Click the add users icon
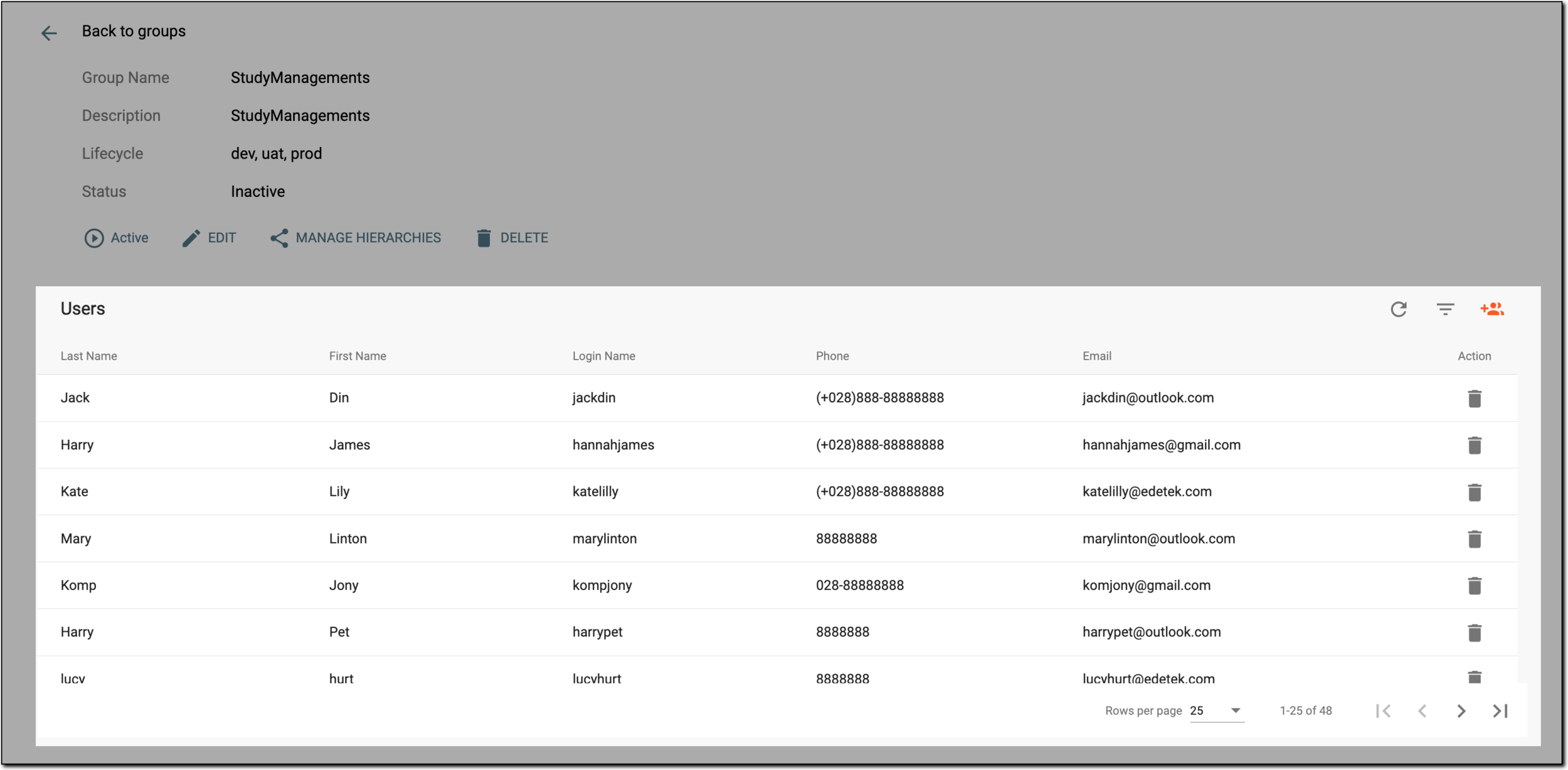1568x770 pixels. 1492,309
